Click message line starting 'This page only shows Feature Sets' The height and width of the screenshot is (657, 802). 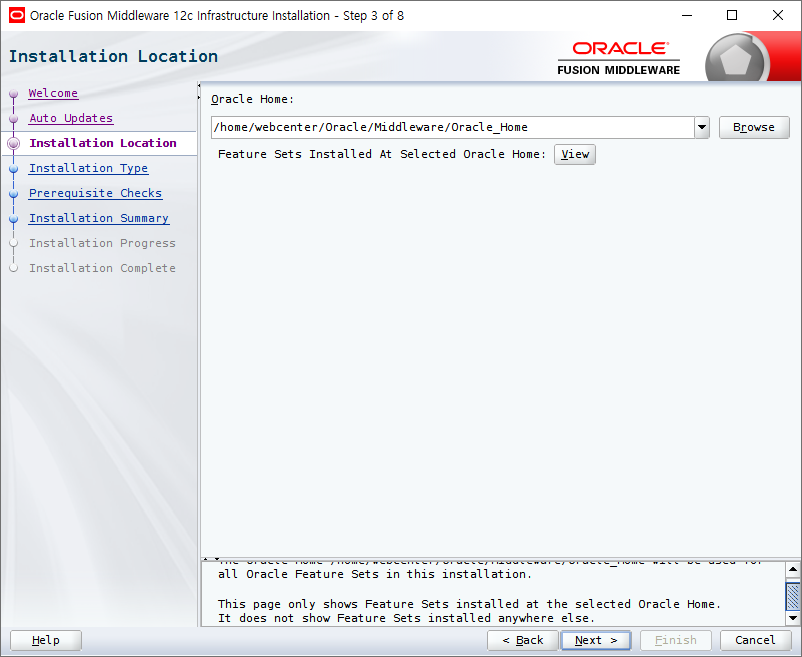pyautogui.click(x=469, y=604)
